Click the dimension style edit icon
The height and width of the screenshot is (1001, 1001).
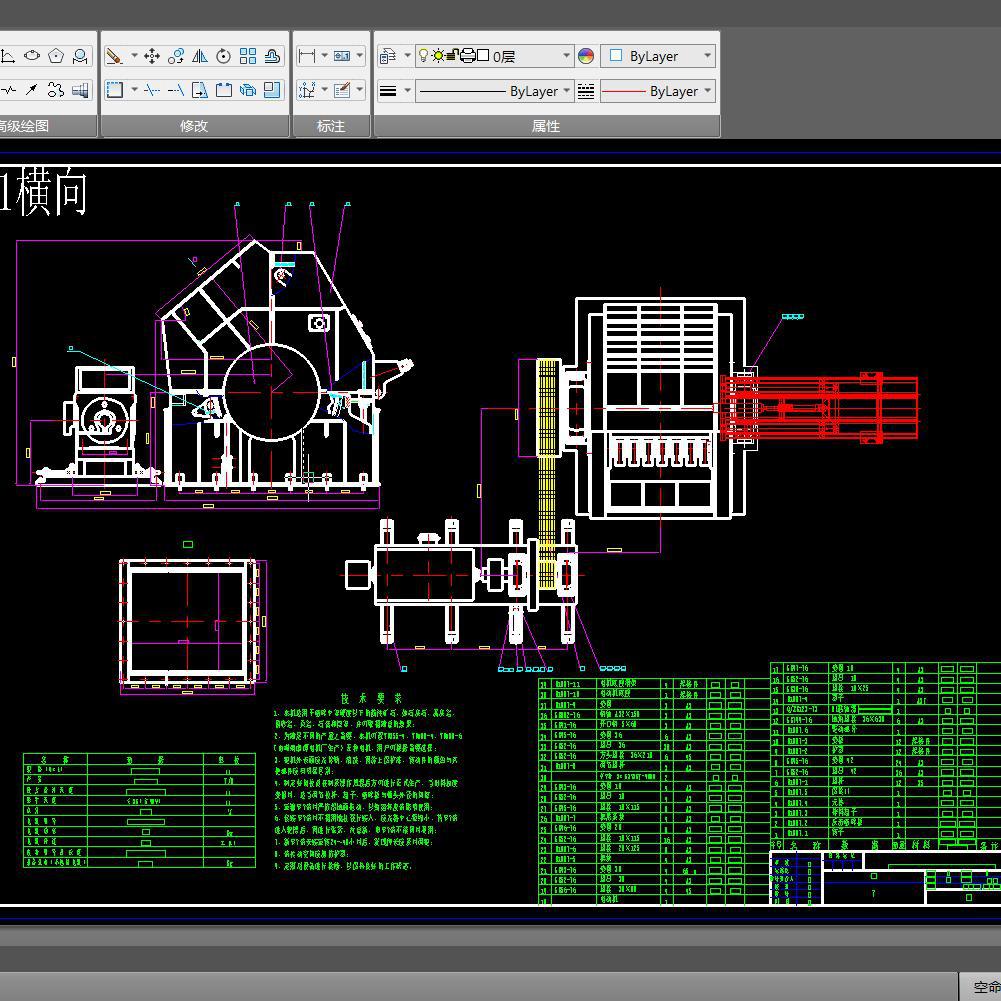click(x=342, y=90)
